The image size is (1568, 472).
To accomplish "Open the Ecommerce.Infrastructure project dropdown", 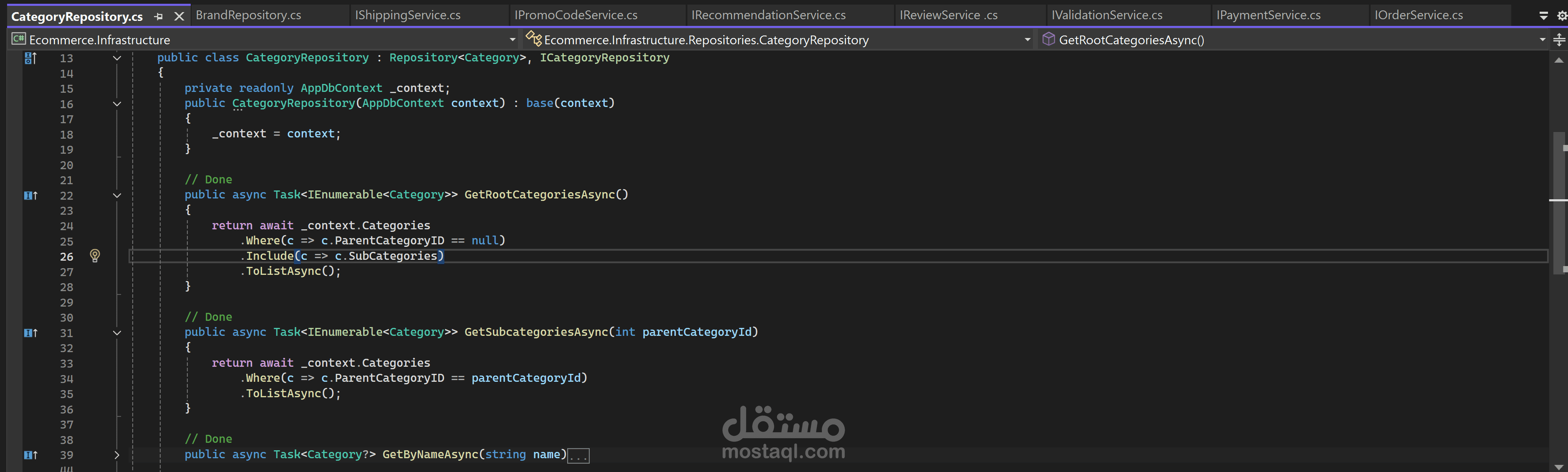I will tap(512, 40).
